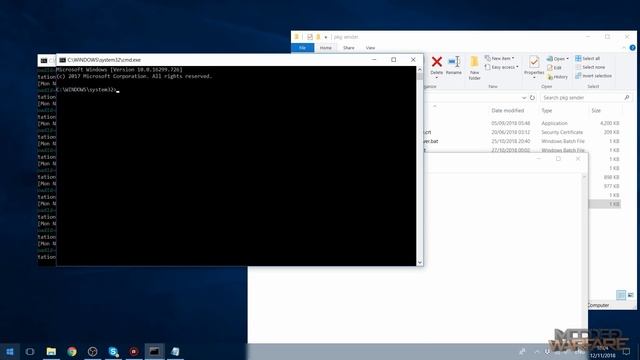Viewport: 640px width, 360px height.
Task: Open OBS Studio from the taskbar
Action: click(93, 351)
